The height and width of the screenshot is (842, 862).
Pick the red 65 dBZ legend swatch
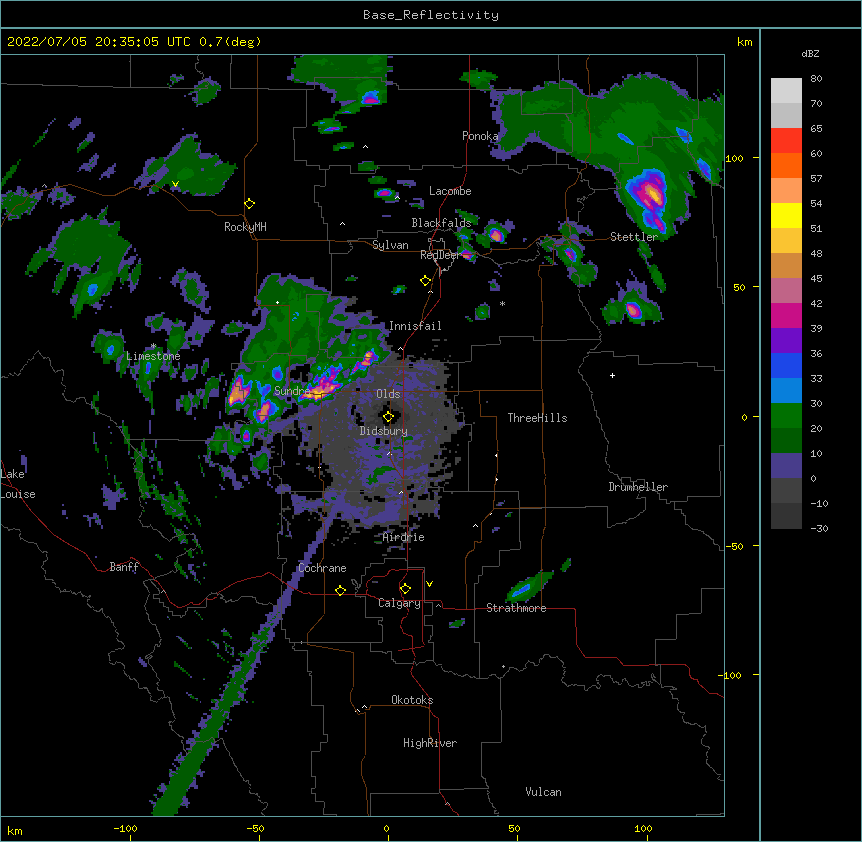786,140
